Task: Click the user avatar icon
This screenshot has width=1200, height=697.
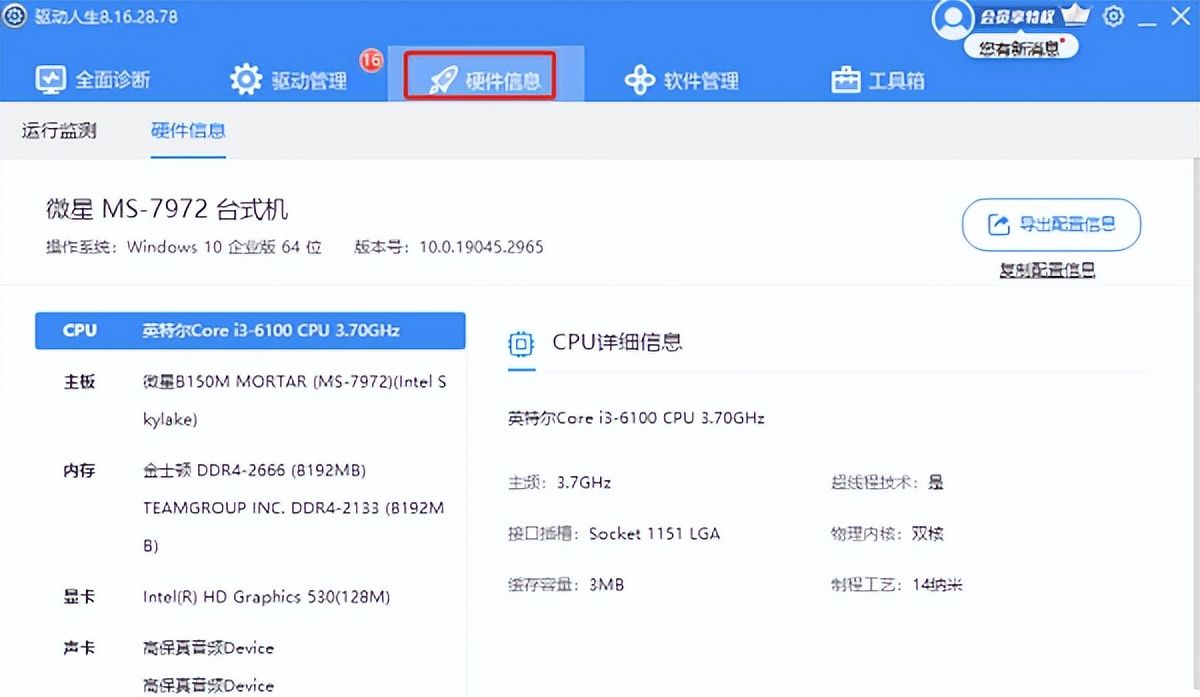Action: click(x=952, y=20)
